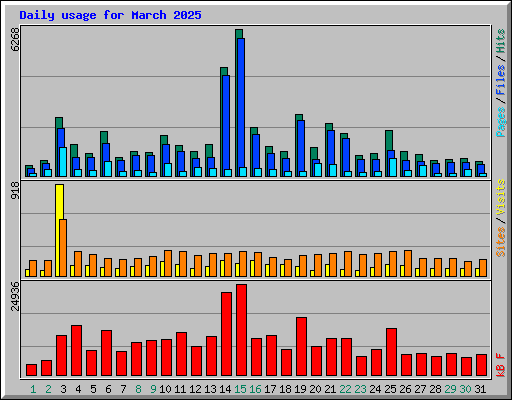
Task: Click the 'KB F' legend label
Action: [x=501, y=365]
